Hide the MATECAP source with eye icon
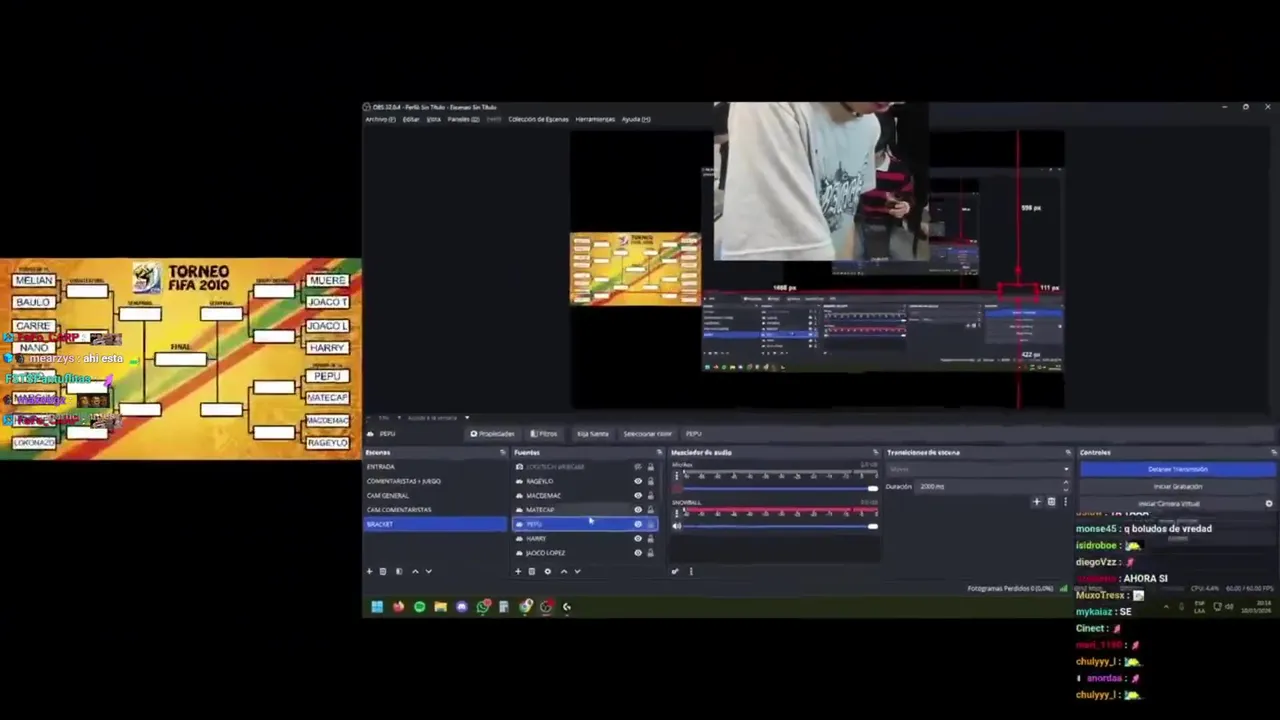The image size is (1280, 720). click(x=638, y=510)
